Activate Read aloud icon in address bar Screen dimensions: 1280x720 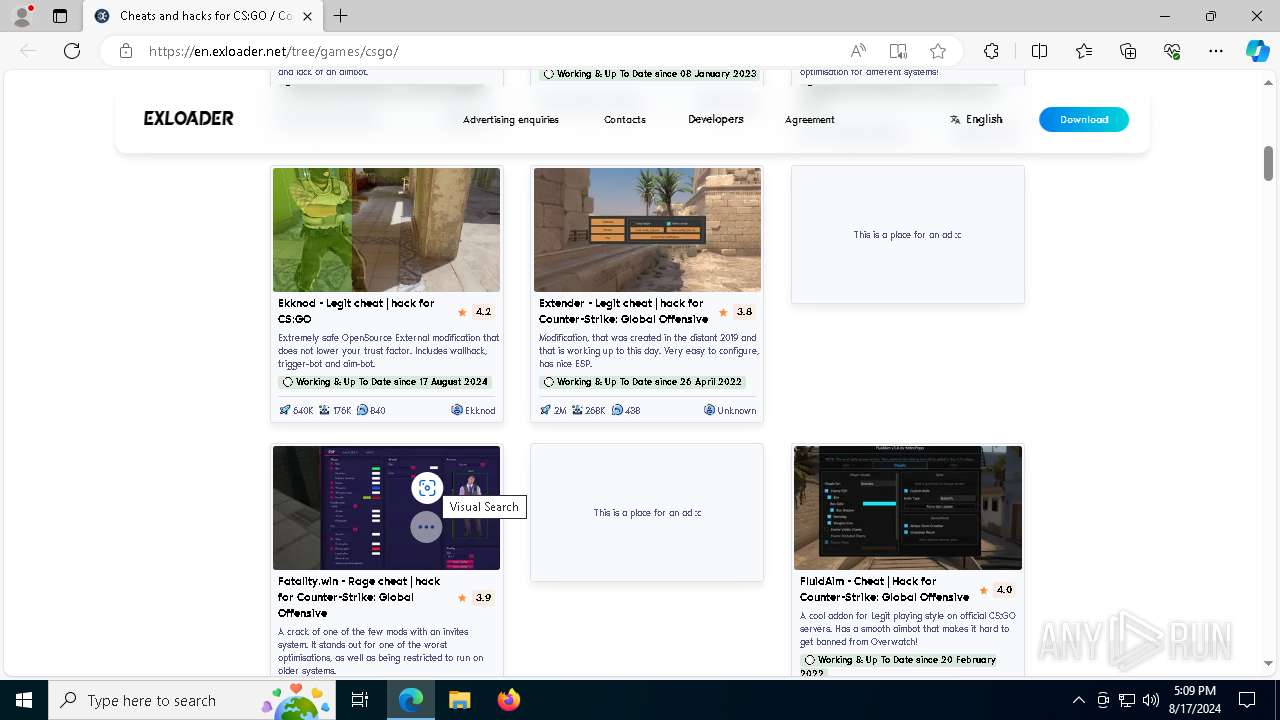point(858,51)
